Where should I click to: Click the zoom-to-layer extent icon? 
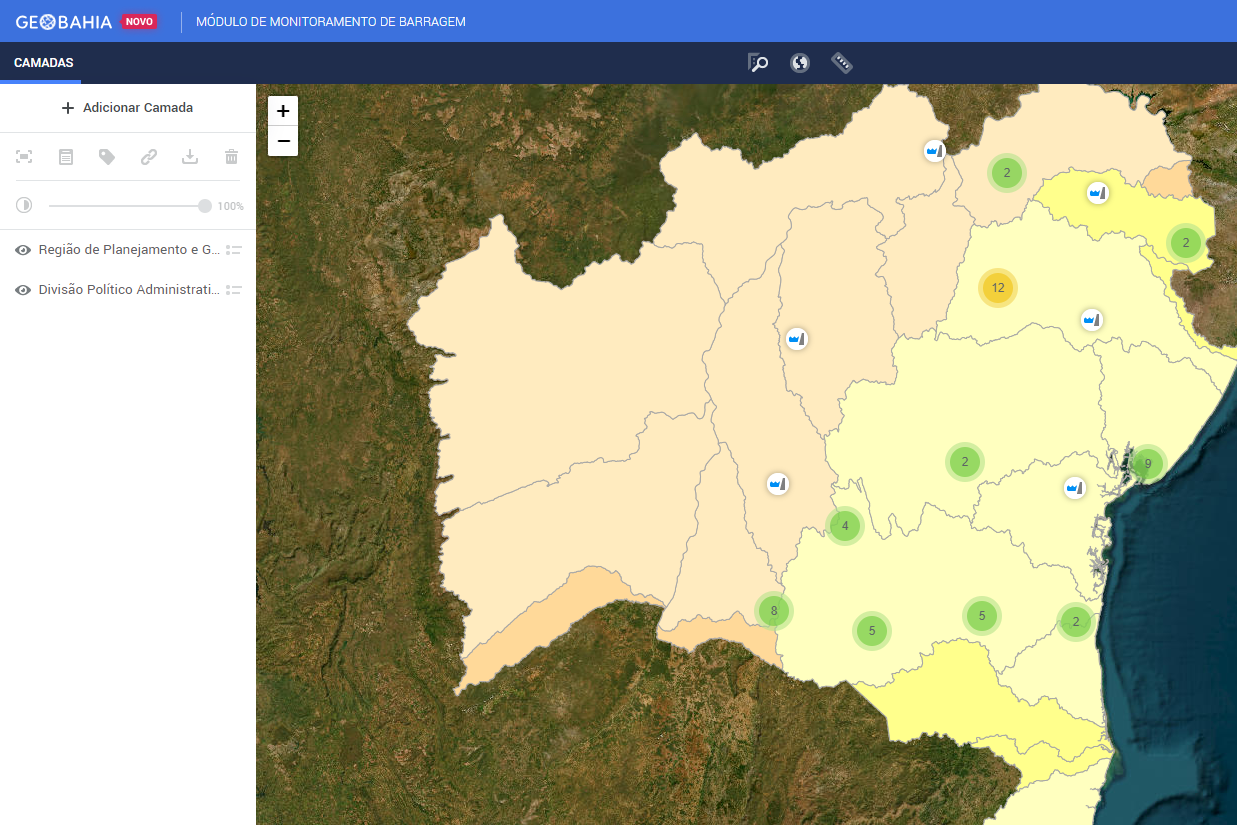coord(24,156)
